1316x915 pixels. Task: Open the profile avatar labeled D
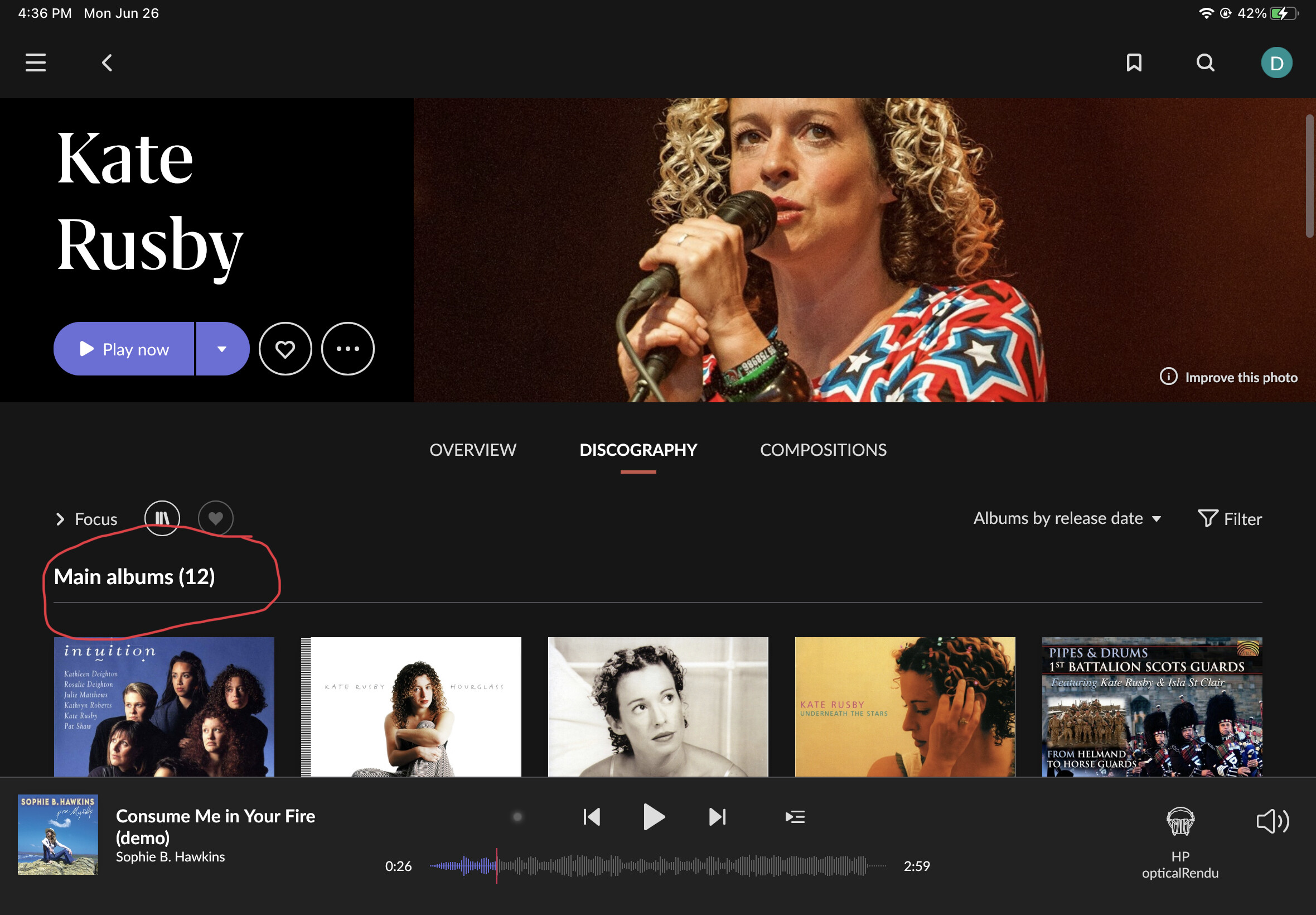[1276, 62]
